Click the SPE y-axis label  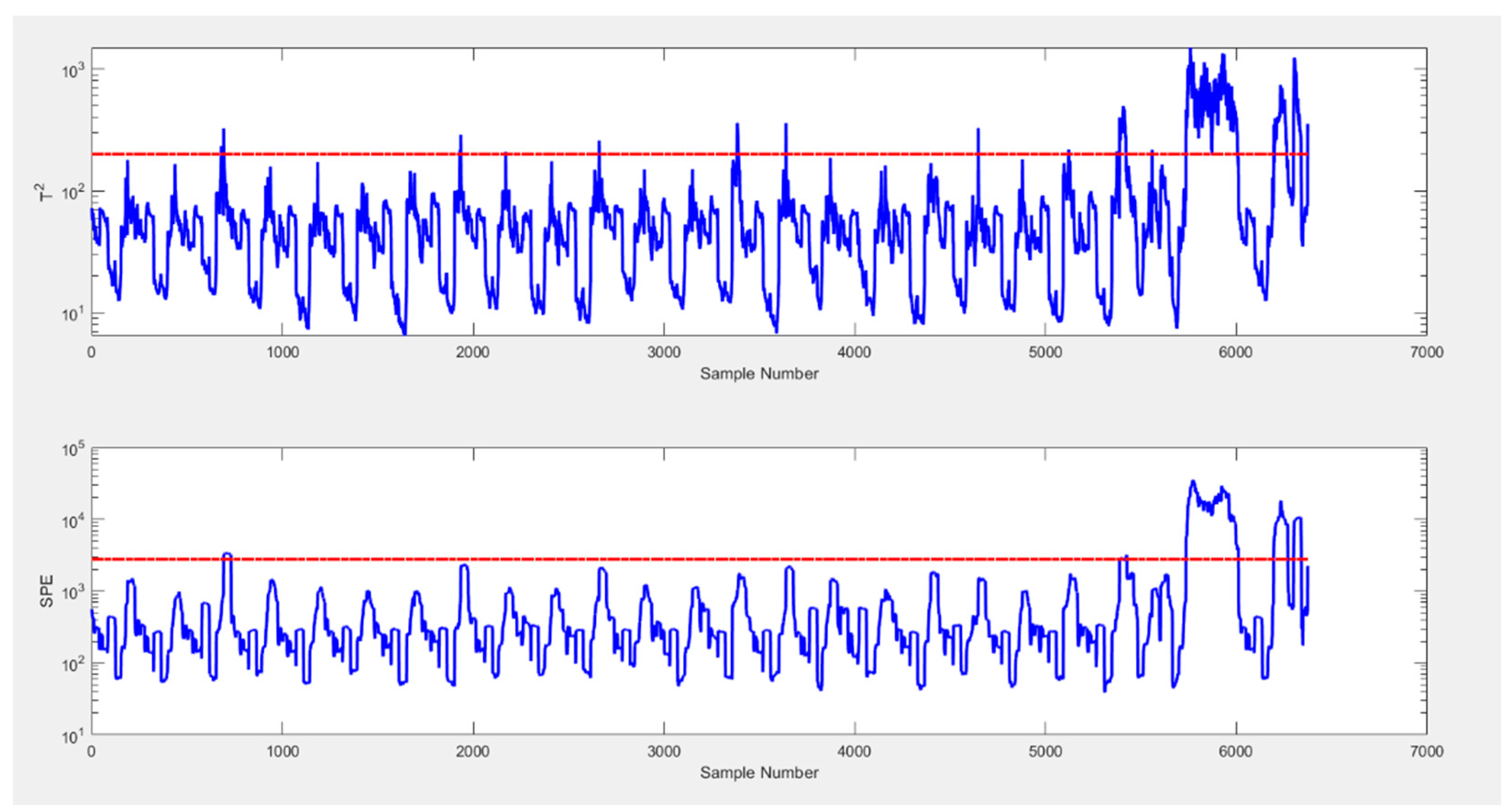point(47,591)
